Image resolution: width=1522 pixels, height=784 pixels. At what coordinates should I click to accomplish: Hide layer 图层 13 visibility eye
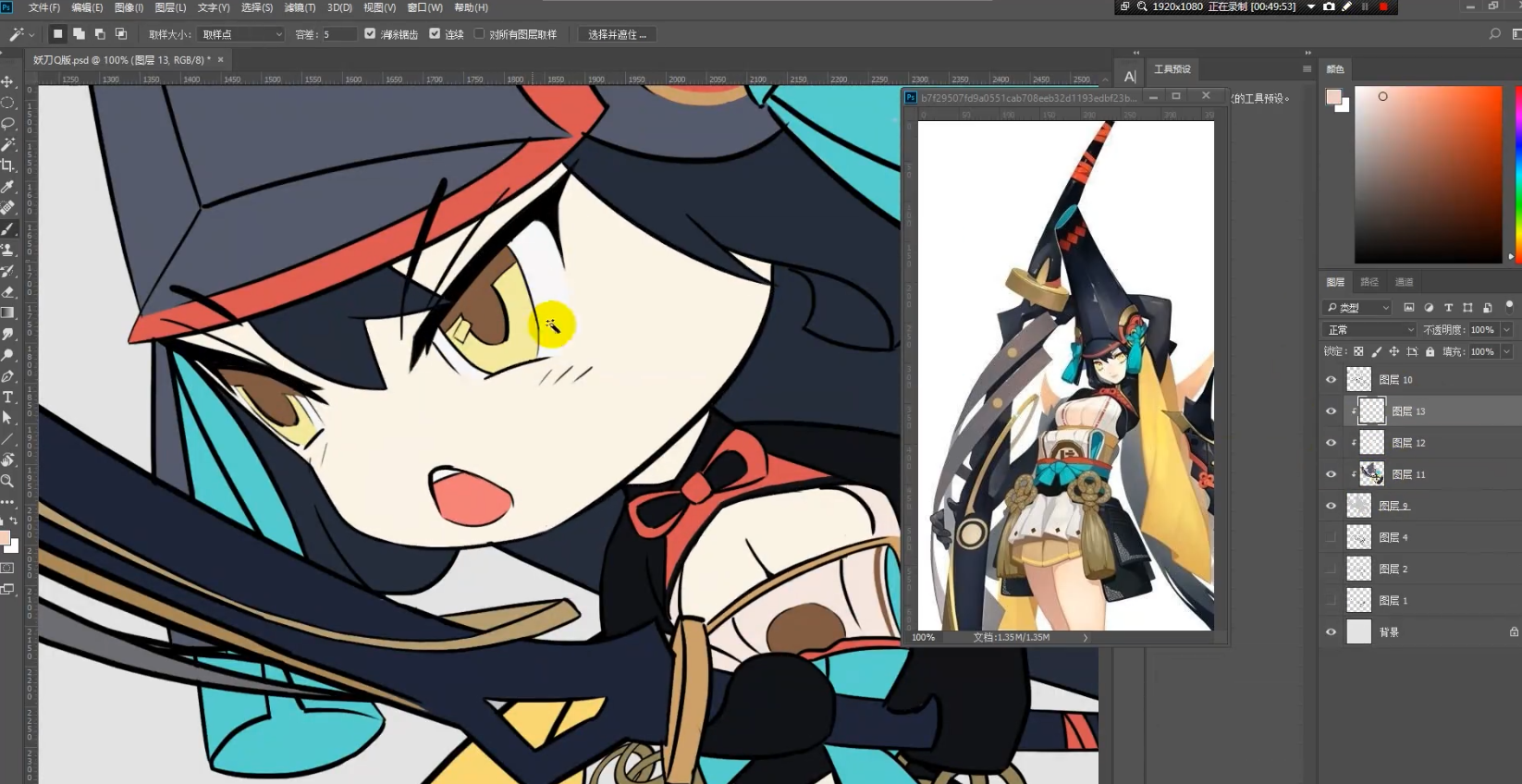(x=1332, y=410)
